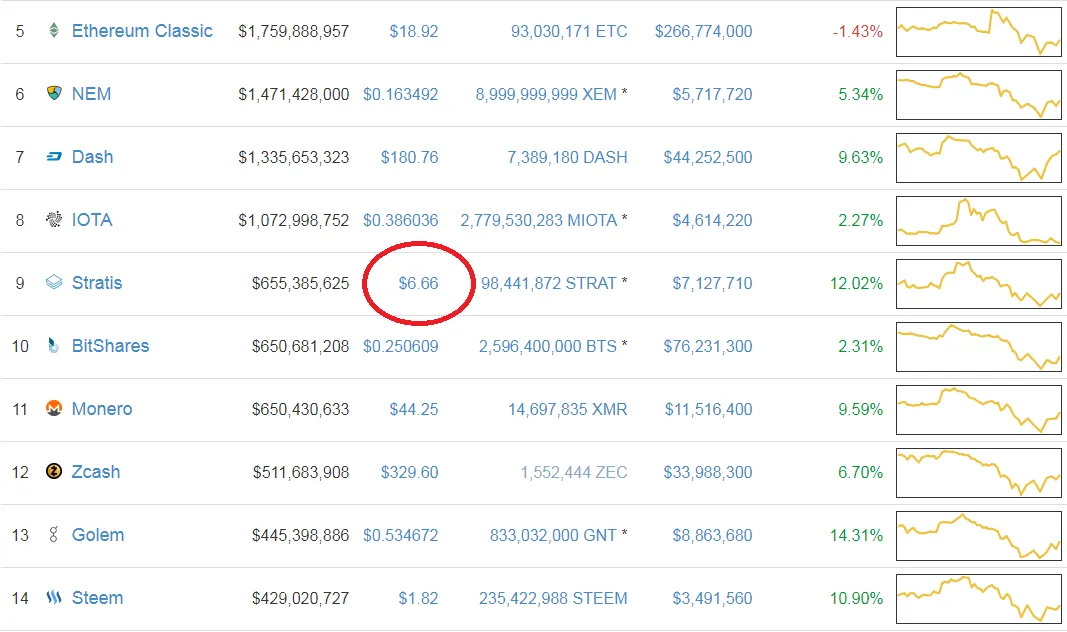The width and height of the screenshot is (1067, 632).
Task: Click Ethereum Classic change -1.43%
Action: pos(857,31)
